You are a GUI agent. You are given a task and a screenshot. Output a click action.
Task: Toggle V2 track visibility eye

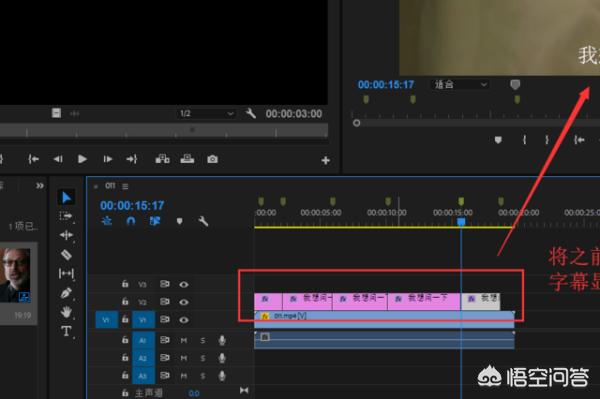(184, 302)
